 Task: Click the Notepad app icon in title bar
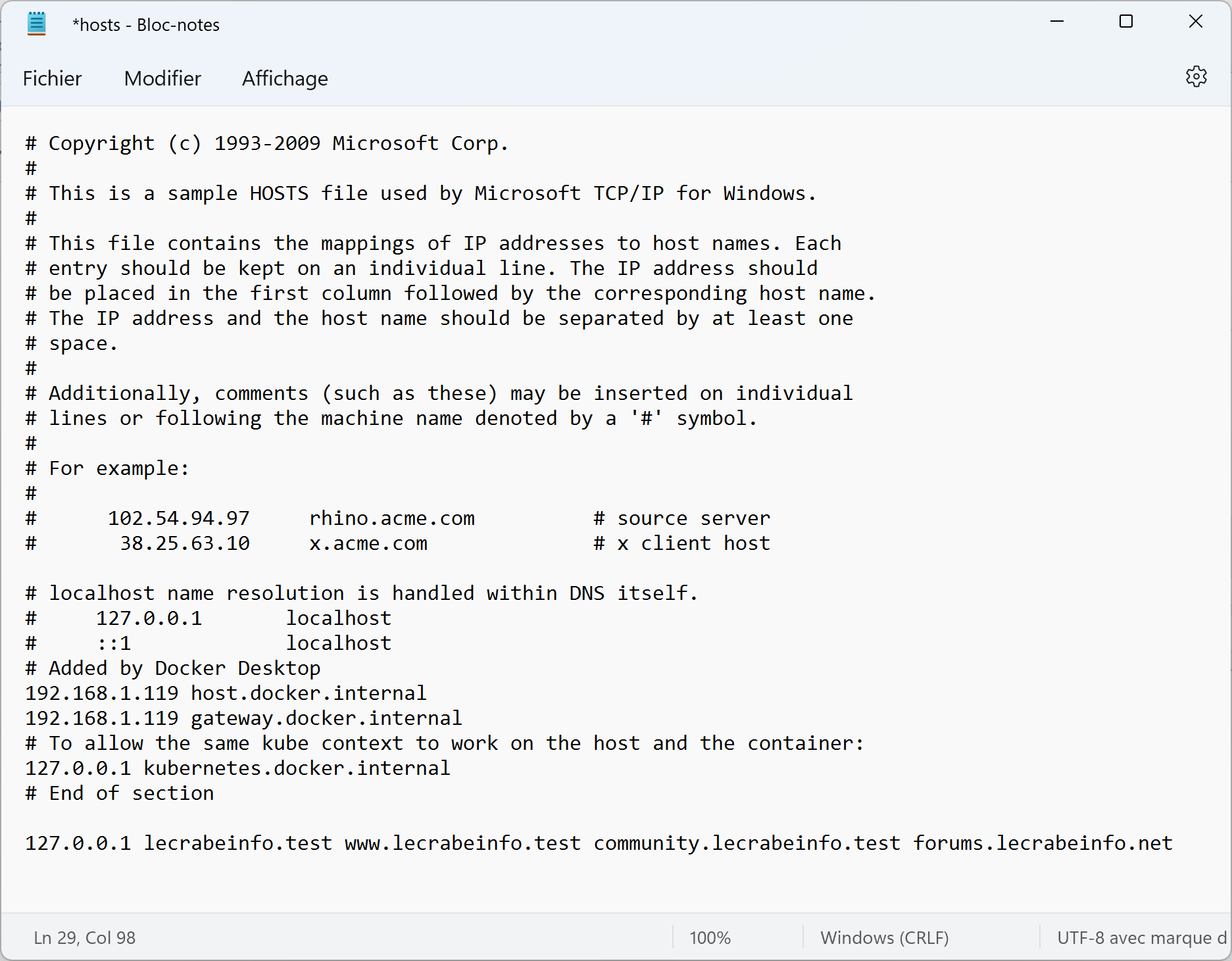click(x=37, y=24)
